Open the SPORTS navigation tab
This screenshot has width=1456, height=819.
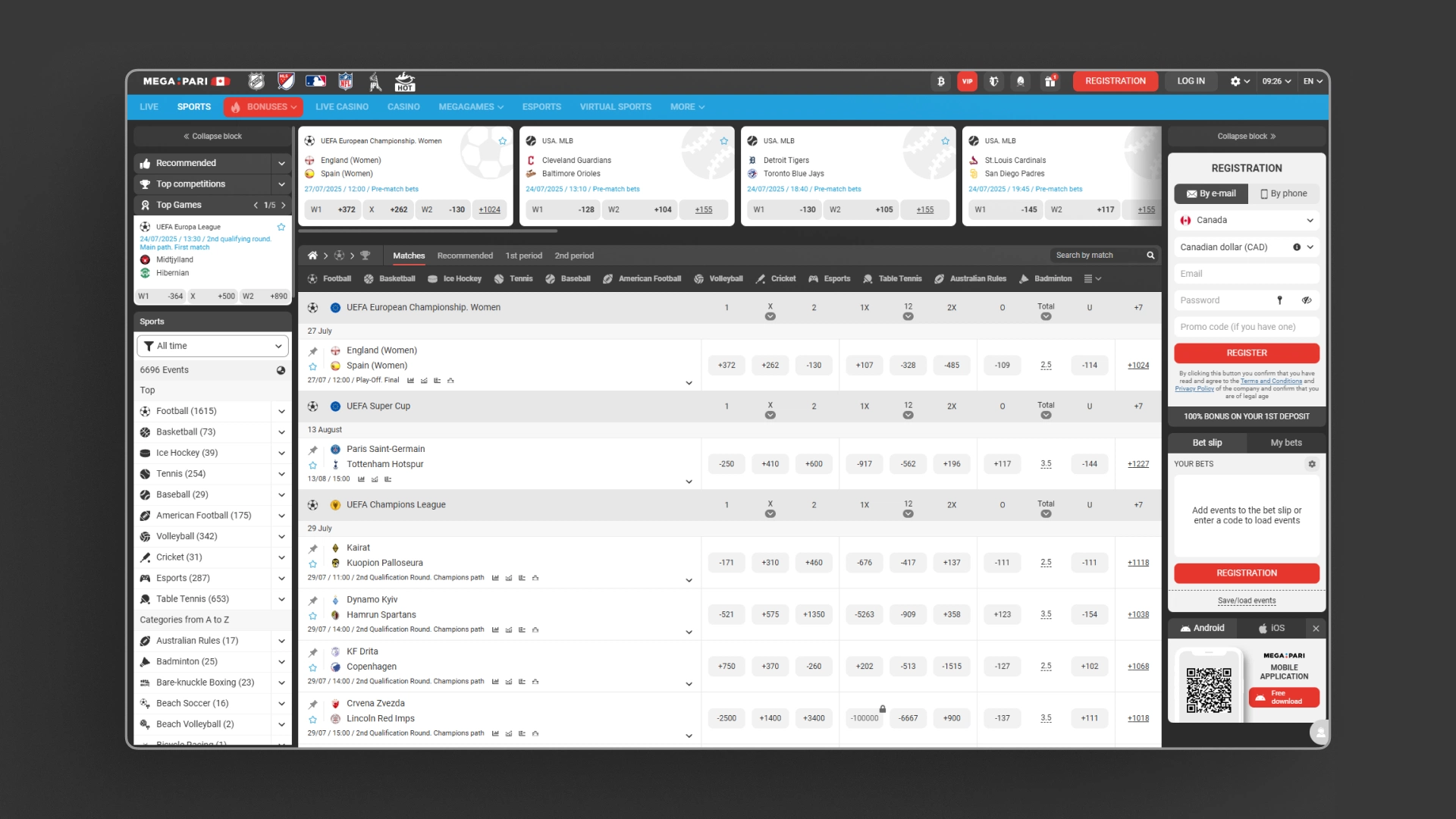tap(194, 107)
